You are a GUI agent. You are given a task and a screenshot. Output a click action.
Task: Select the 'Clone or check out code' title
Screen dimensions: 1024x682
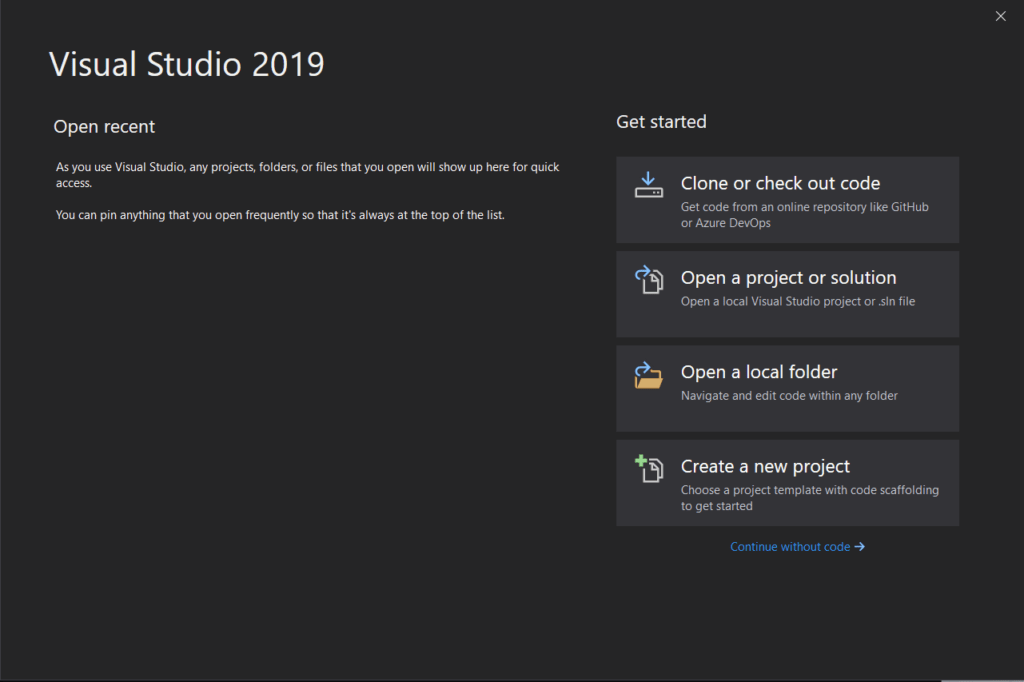point(780,184)
